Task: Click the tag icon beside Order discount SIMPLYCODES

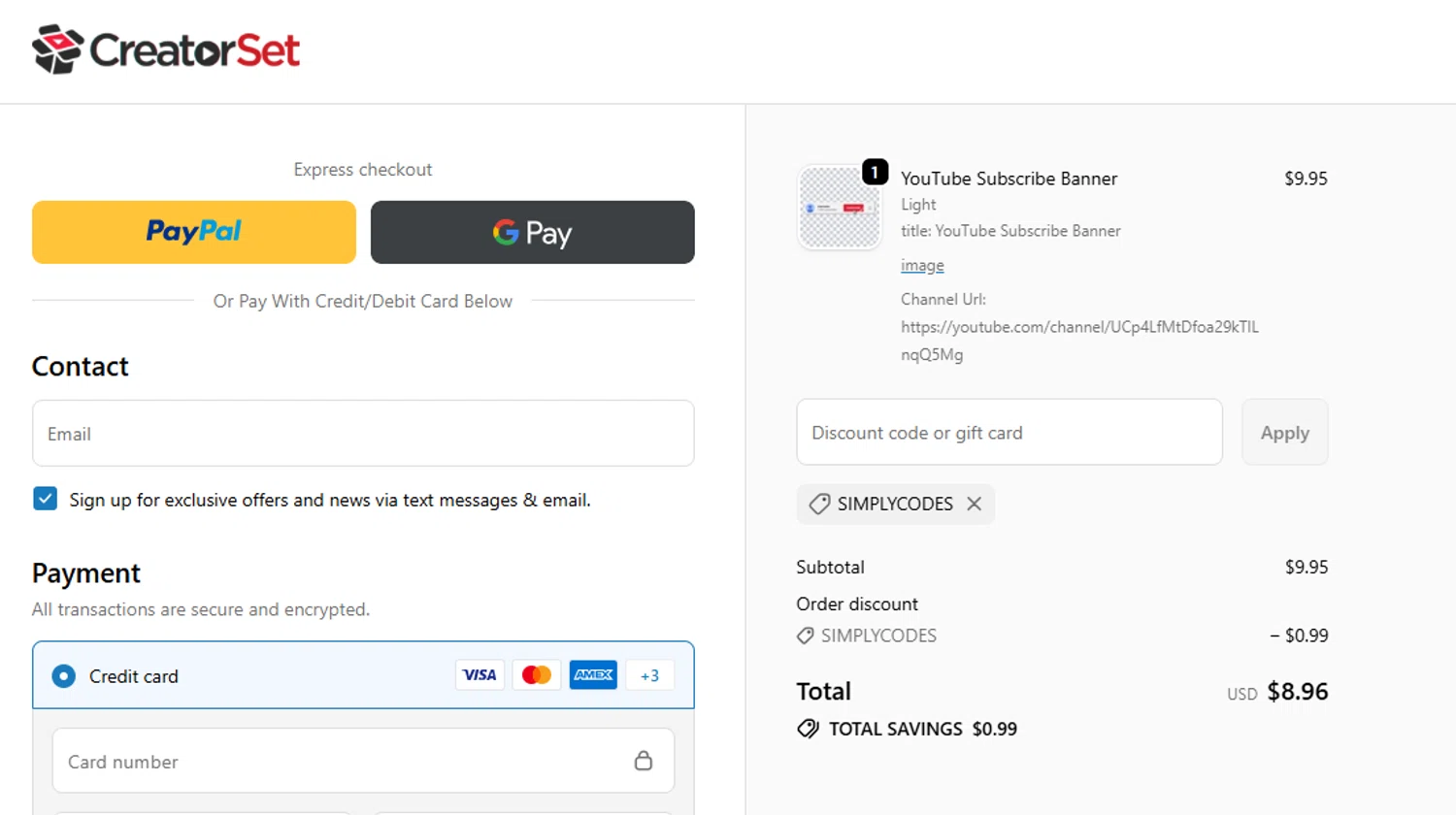Action: [x=806, y=636]
